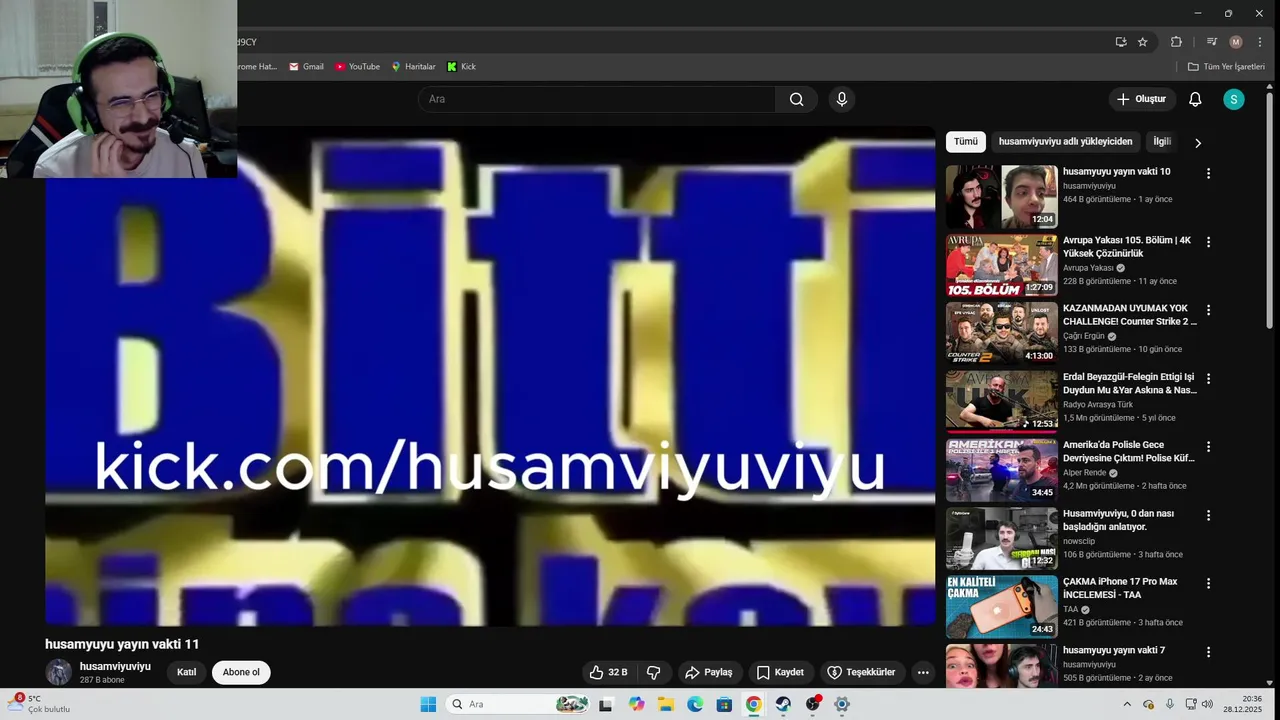Image resolution: width=1280 pixels, height=720 pixels.
Task: Open Microsoft Edge from the taskbar
Action: point(695,704)
